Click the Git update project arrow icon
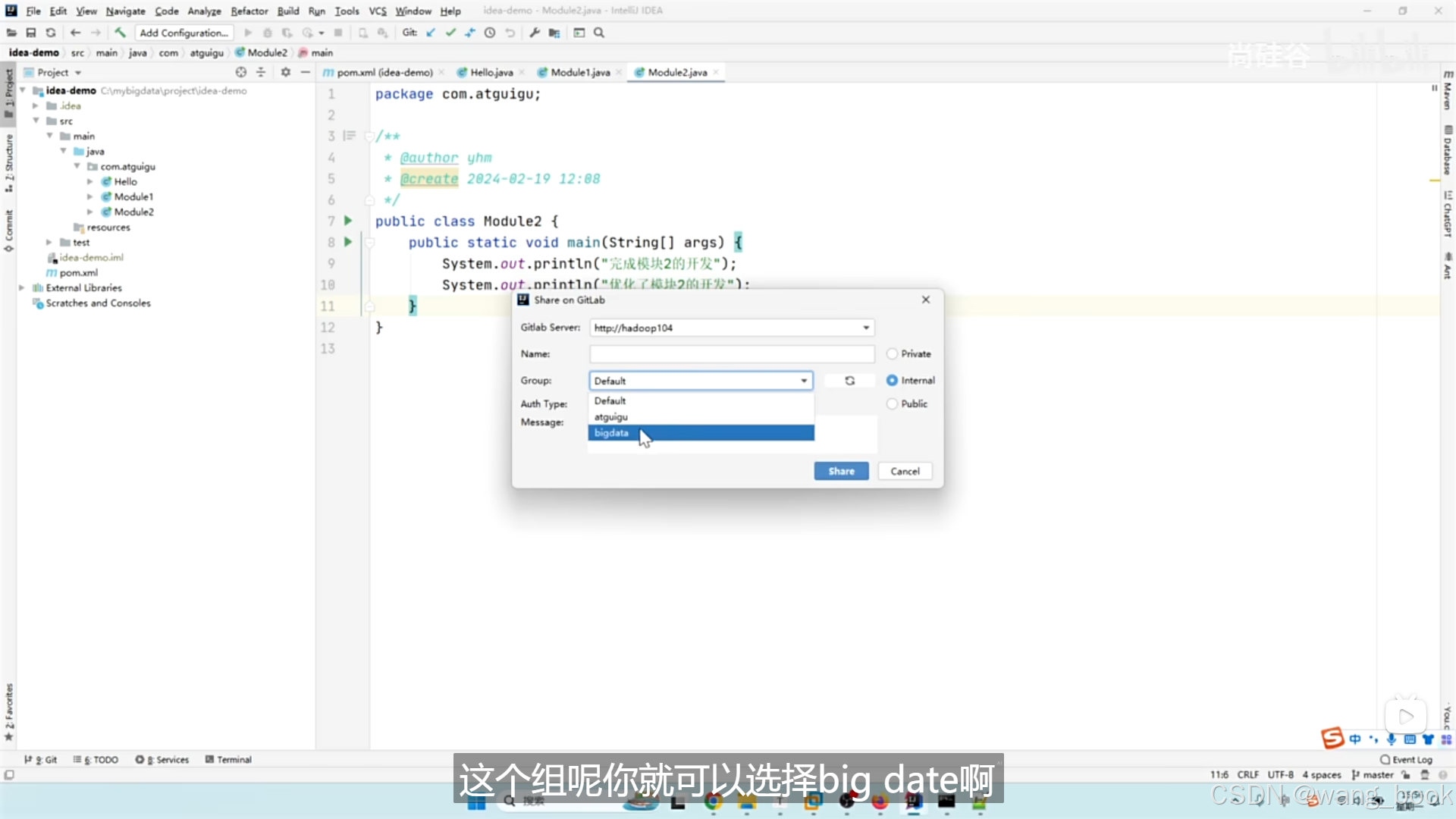 [x=431, y=33]
